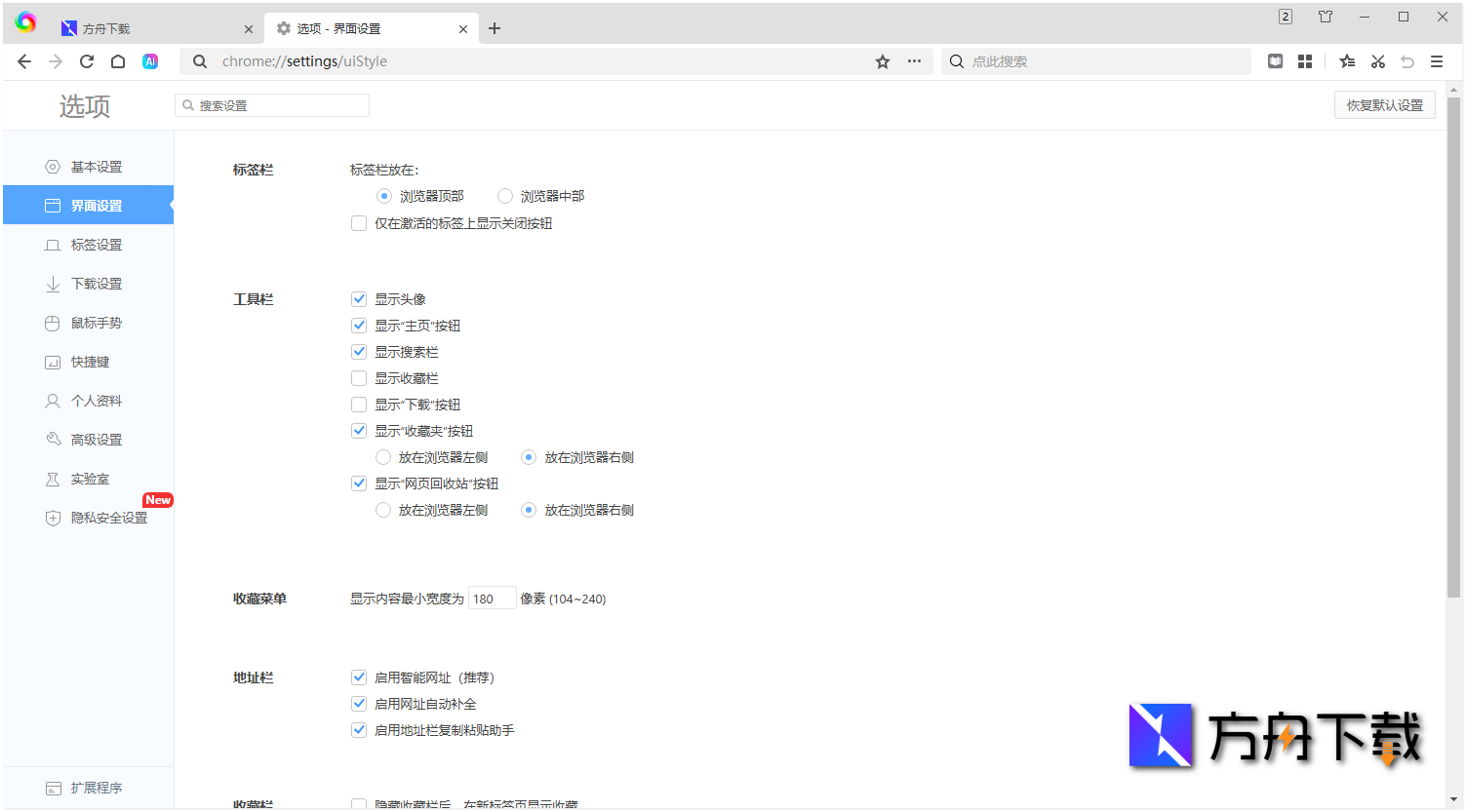Open reading mode with the book icon
This screenshot has height=812, width=1466.
1275,61
